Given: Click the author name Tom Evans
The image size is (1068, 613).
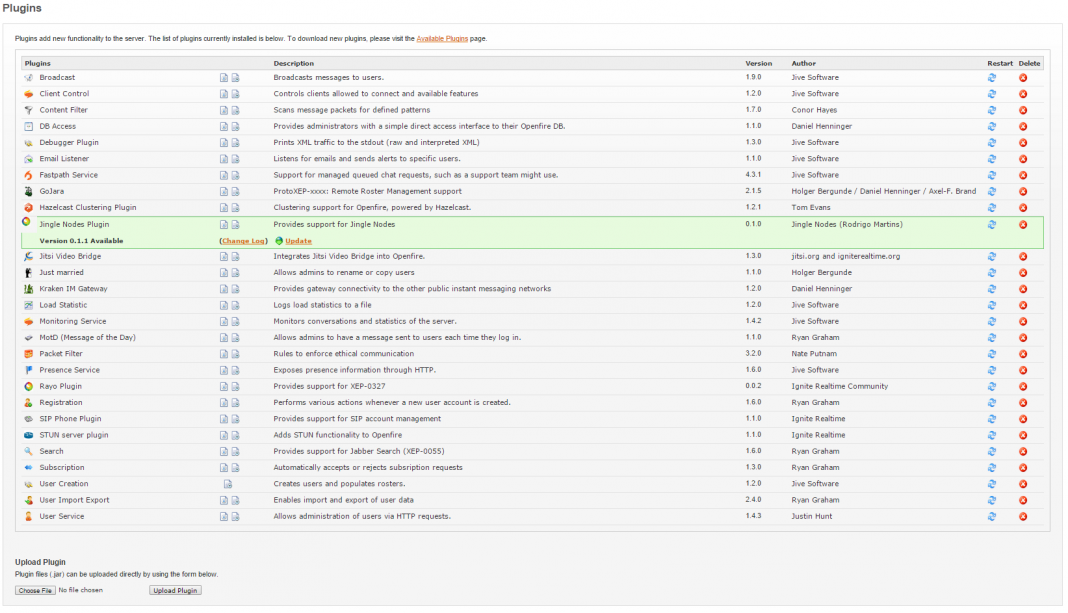Looking at the screenshot, I should point(811,208).
